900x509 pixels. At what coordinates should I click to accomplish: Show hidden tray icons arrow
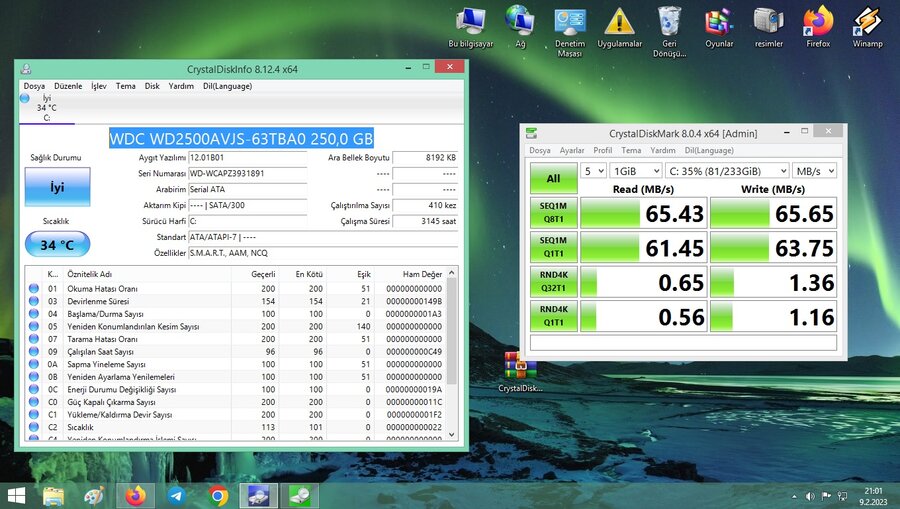click(x=794, y=496)
